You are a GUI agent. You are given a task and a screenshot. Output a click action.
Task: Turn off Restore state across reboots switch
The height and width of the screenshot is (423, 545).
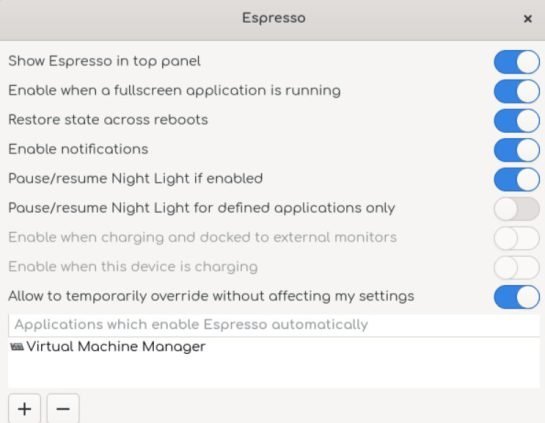pyautogui.click(x=516, y=121)
